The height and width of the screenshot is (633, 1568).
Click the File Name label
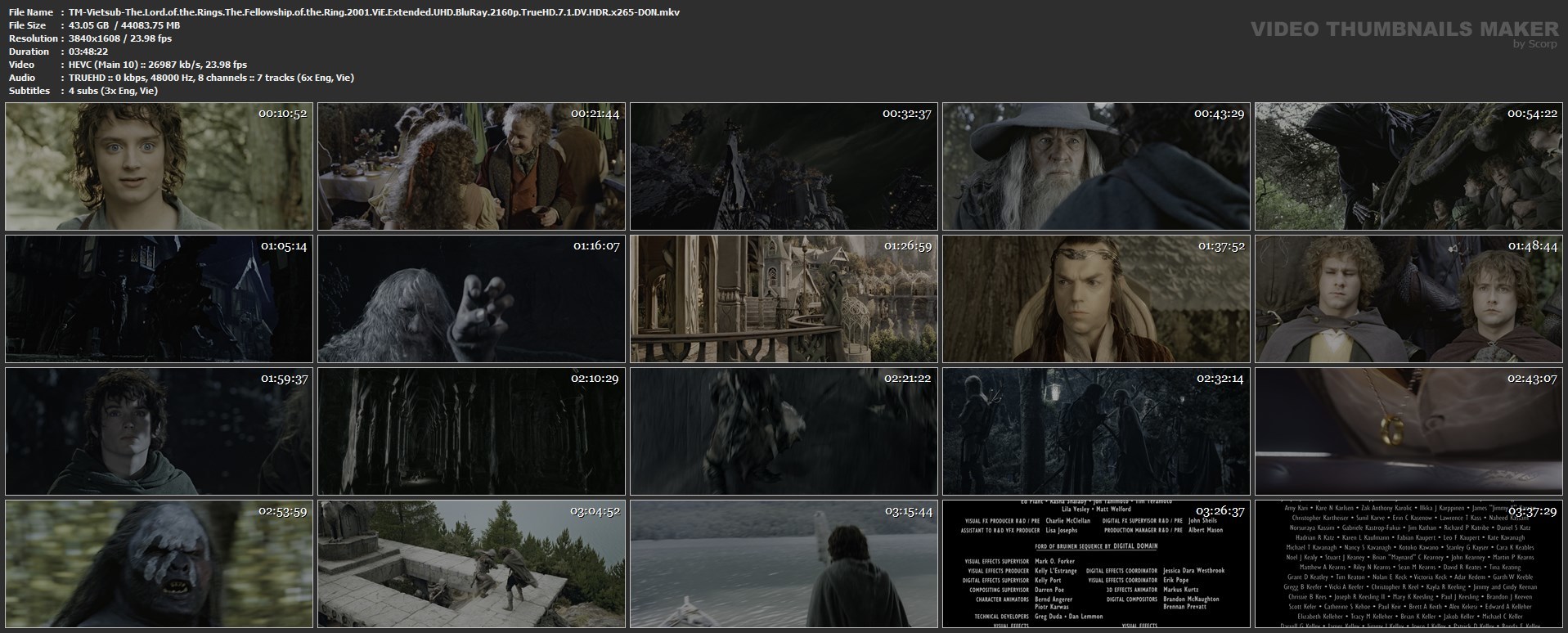click(31, 12)
